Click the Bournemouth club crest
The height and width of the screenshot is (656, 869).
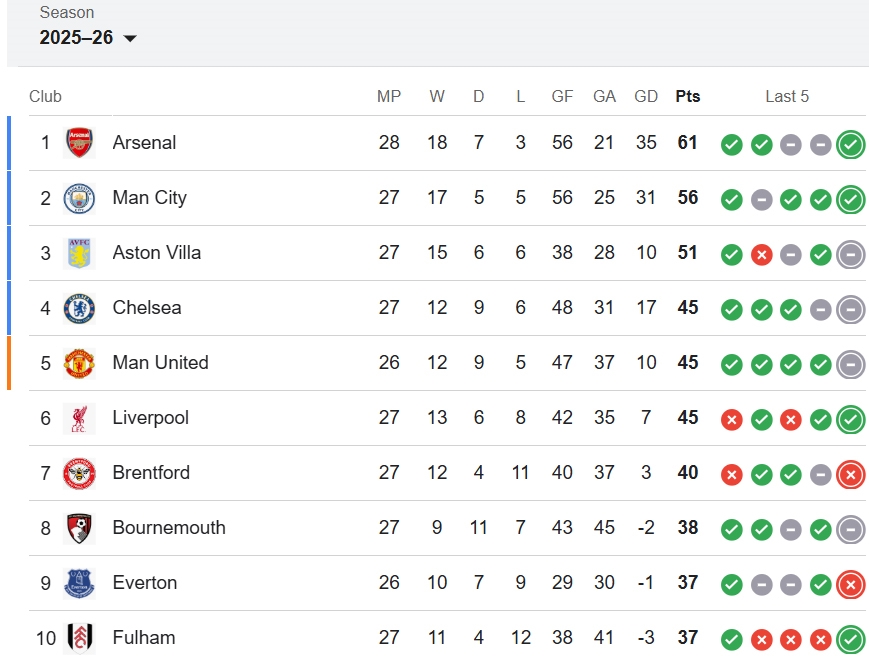79,528
